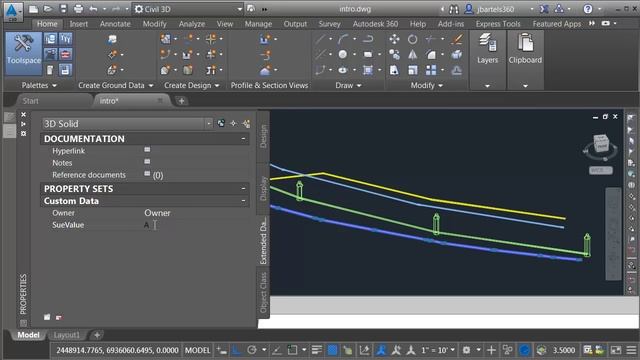Click the SueValue input field

click(x=195, y=225)
